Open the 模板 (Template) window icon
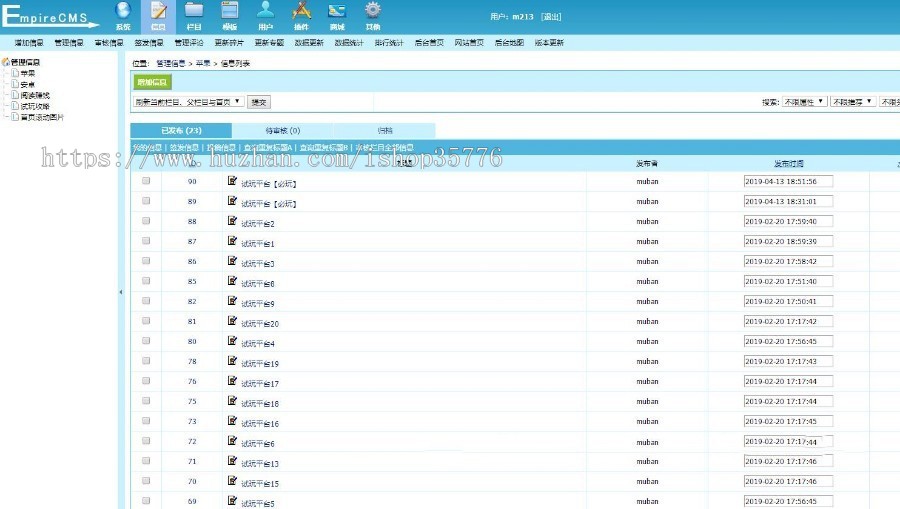The image size is (900, 509). 230,10
